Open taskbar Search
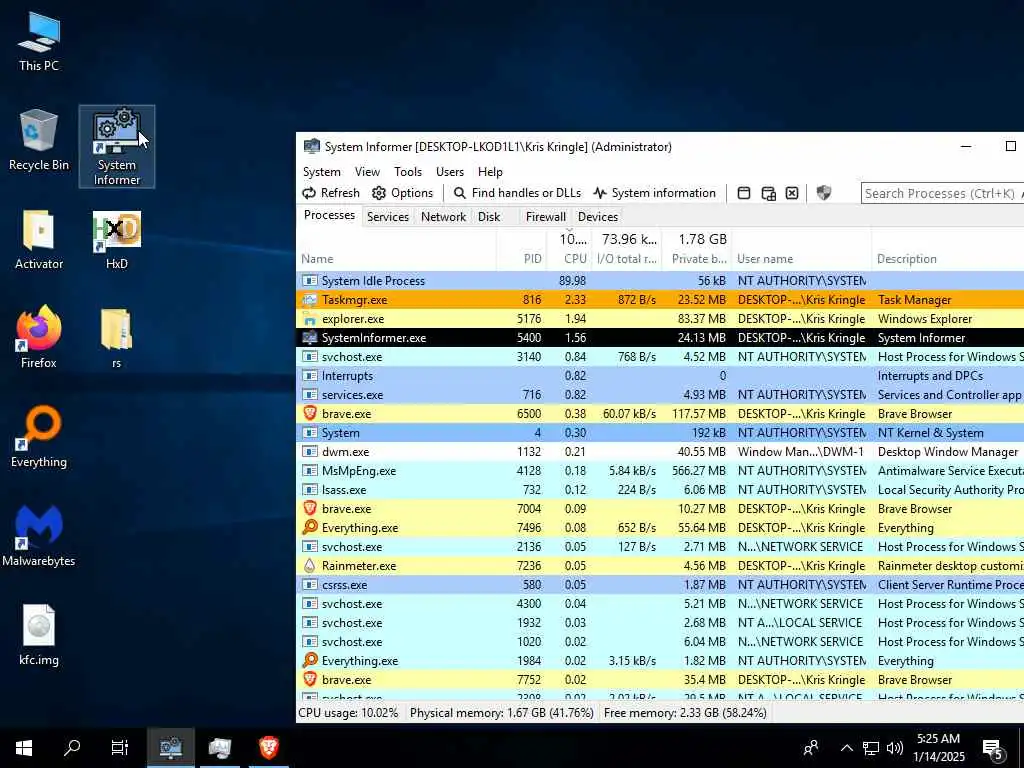This screenshot has height=768, width=1024. 72,748
